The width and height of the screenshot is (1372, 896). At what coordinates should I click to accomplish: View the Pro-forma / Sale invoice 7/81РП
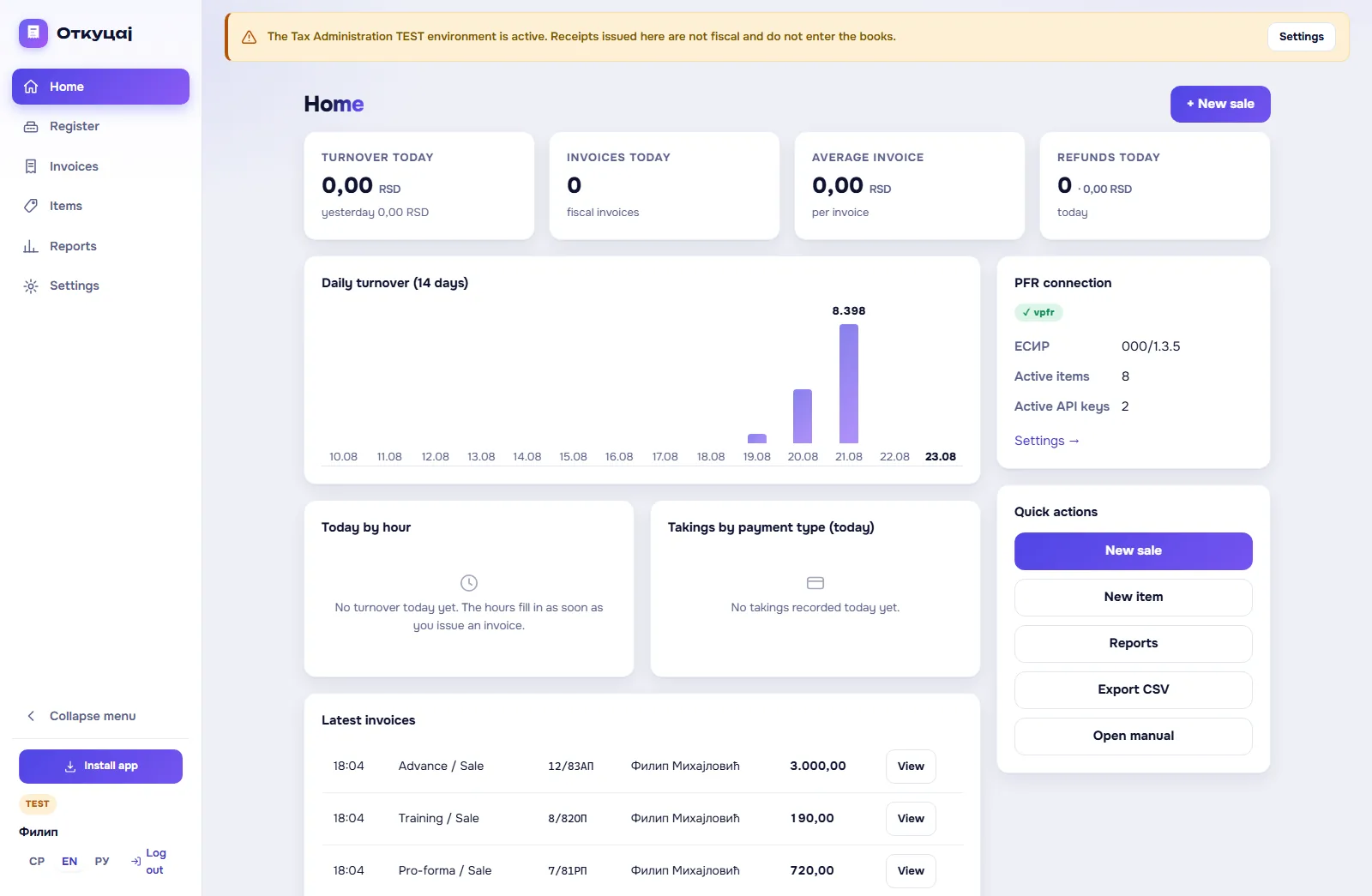coord(911,871)
